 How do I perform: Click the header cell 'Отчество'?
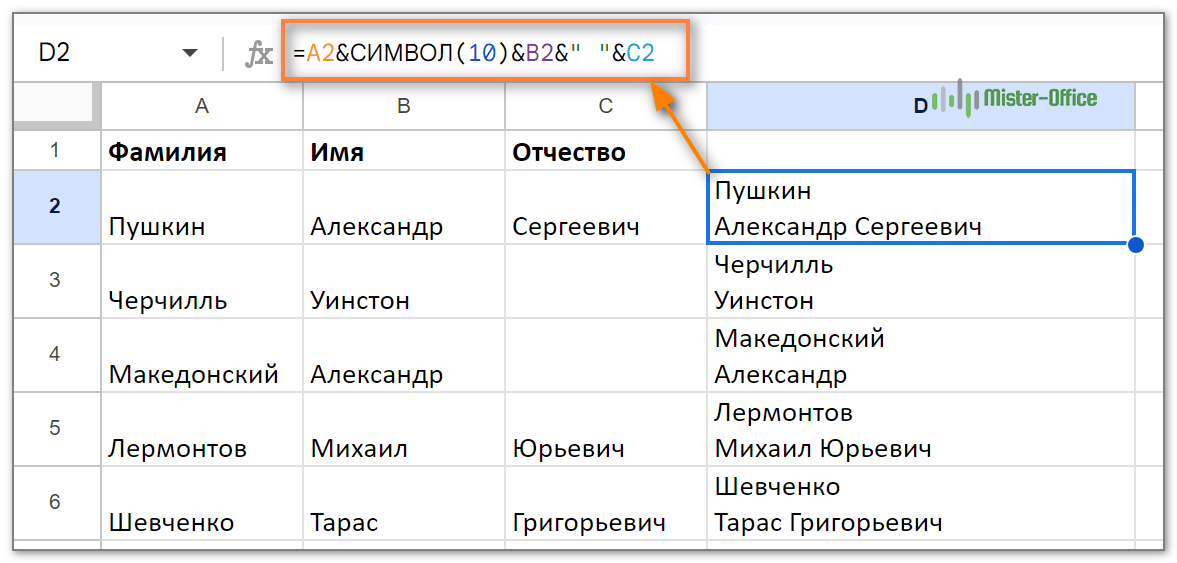pos(606,151)
